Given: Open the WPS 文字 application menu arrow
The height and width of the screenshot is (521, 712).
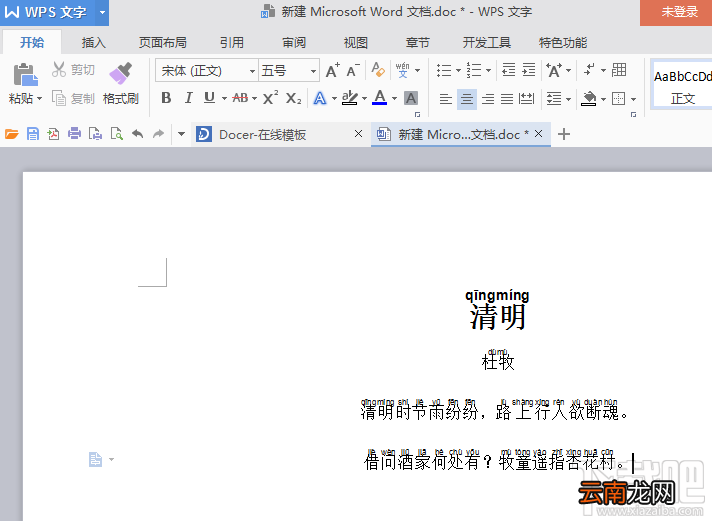Looking at the screenshot, I should (102, 12).
